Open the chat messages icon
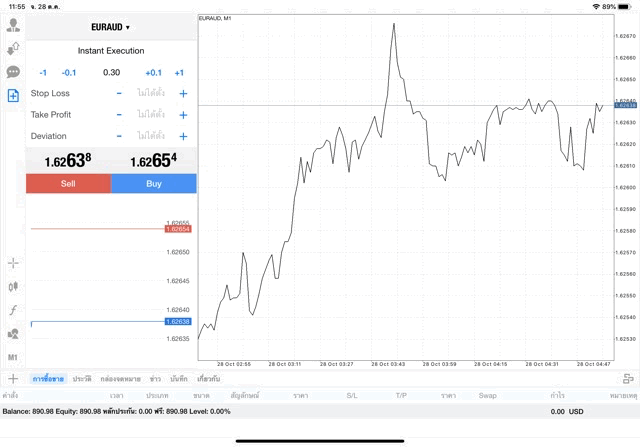 click(x=13, y=72)
